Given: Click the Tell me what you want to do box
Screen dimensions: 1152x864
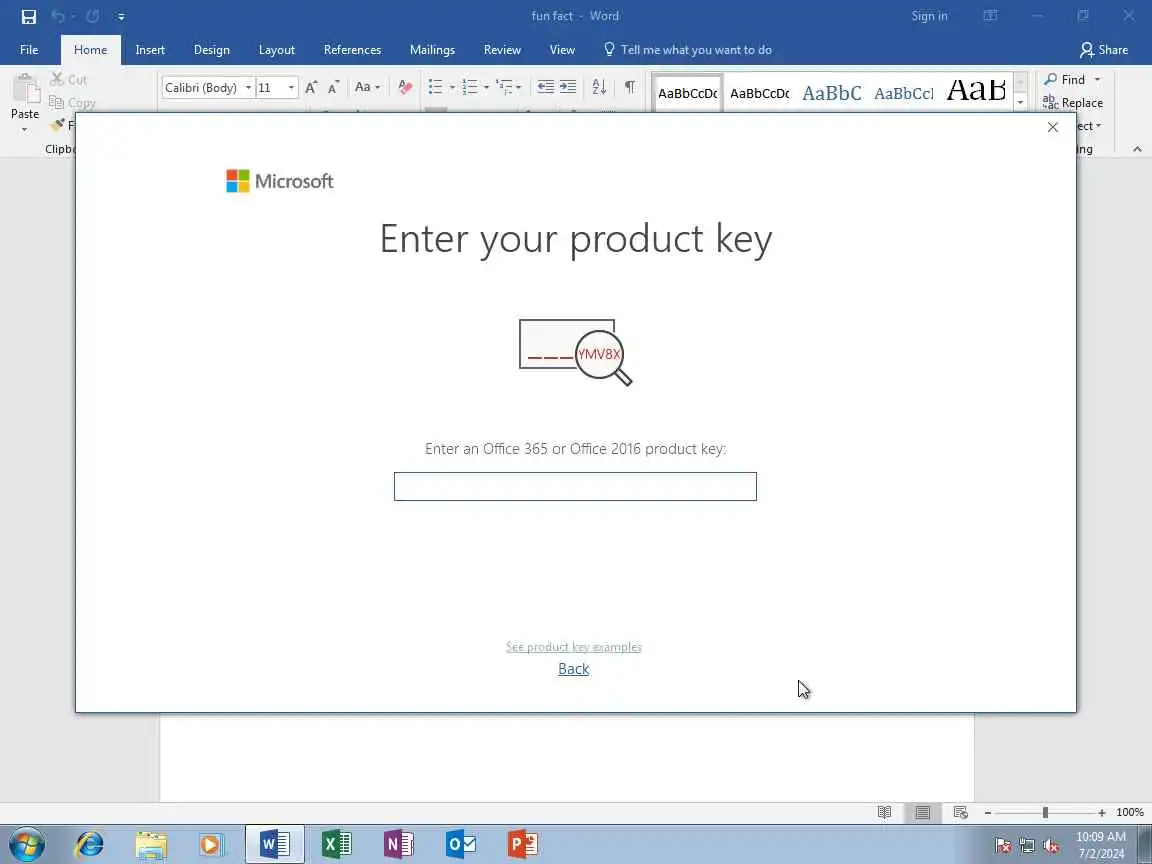Looking at the screenshot, I should [688, 50].
